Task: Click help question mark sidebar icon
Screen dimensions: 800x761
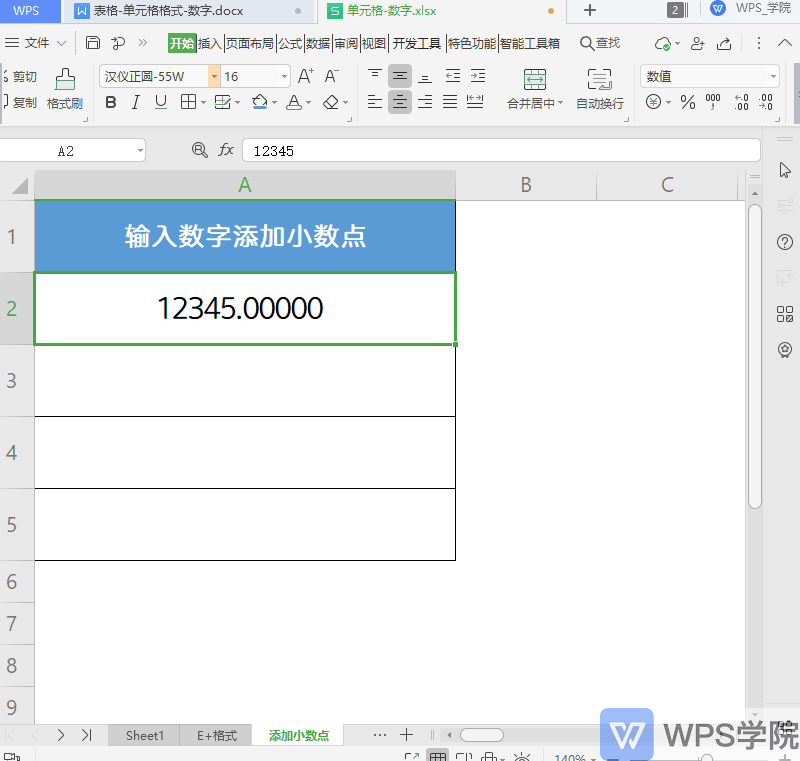Action: click(x=785, y=242)
